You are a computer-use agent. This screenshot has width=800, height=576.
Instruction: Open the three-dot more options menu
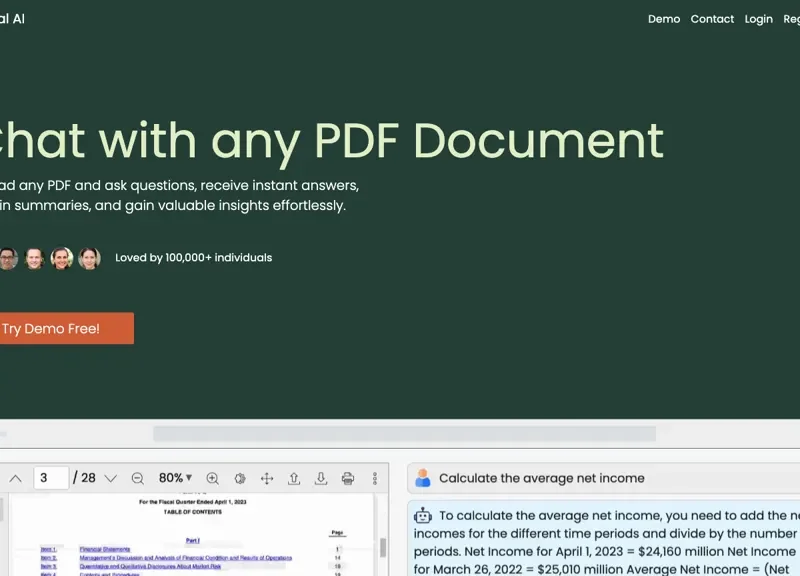click(375, 478)
